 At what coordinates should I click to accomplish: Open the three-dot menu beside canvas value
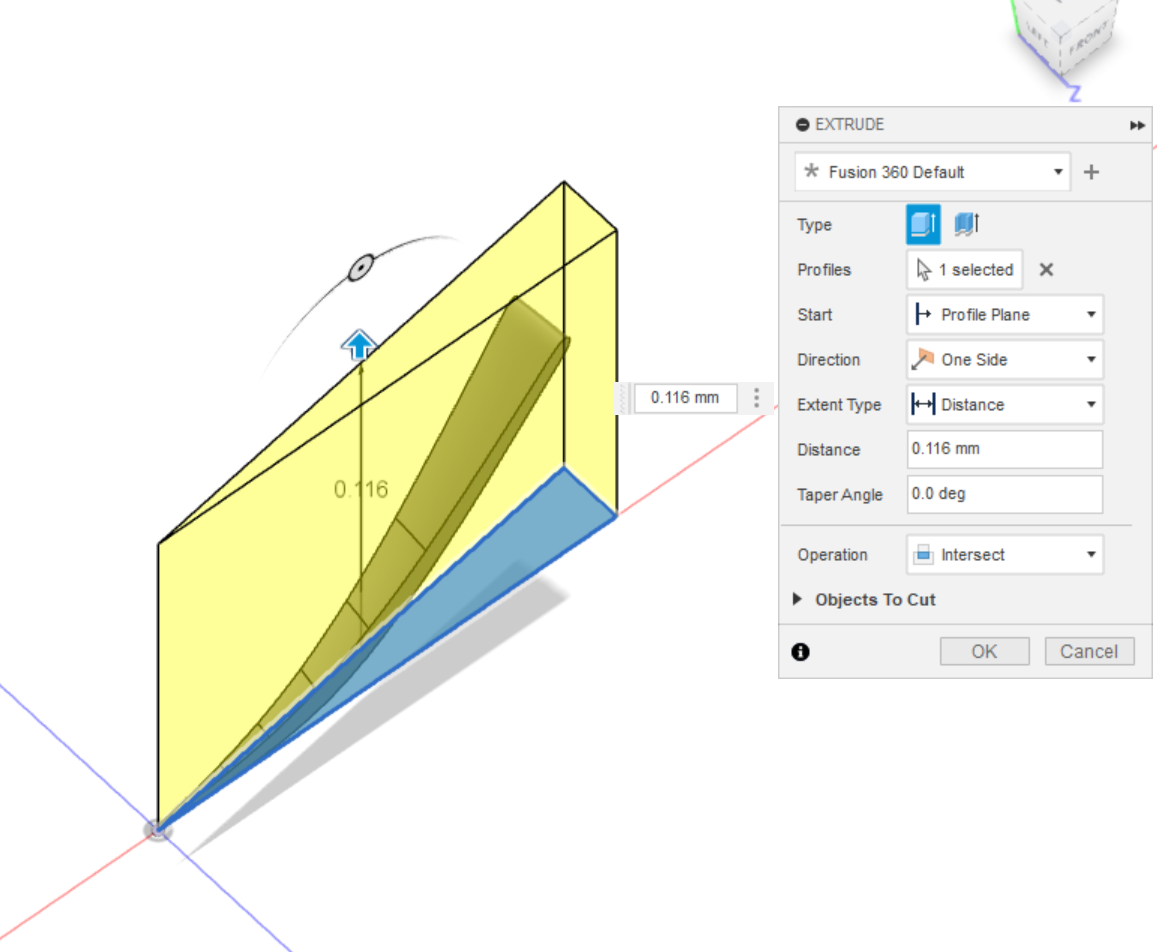756,398
